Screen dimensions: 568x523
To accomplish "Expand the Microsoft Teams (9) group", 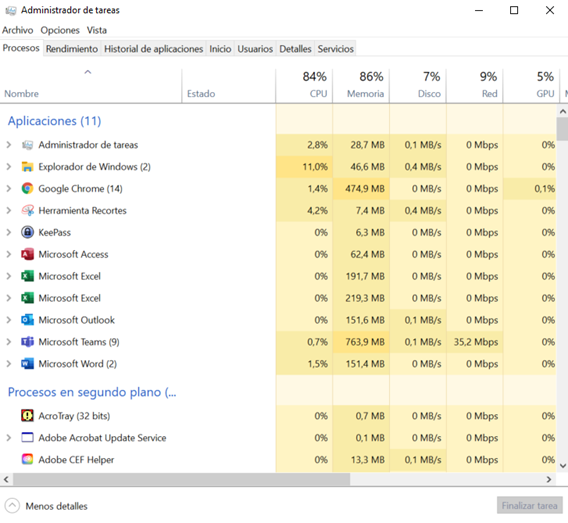I will 9,342.
